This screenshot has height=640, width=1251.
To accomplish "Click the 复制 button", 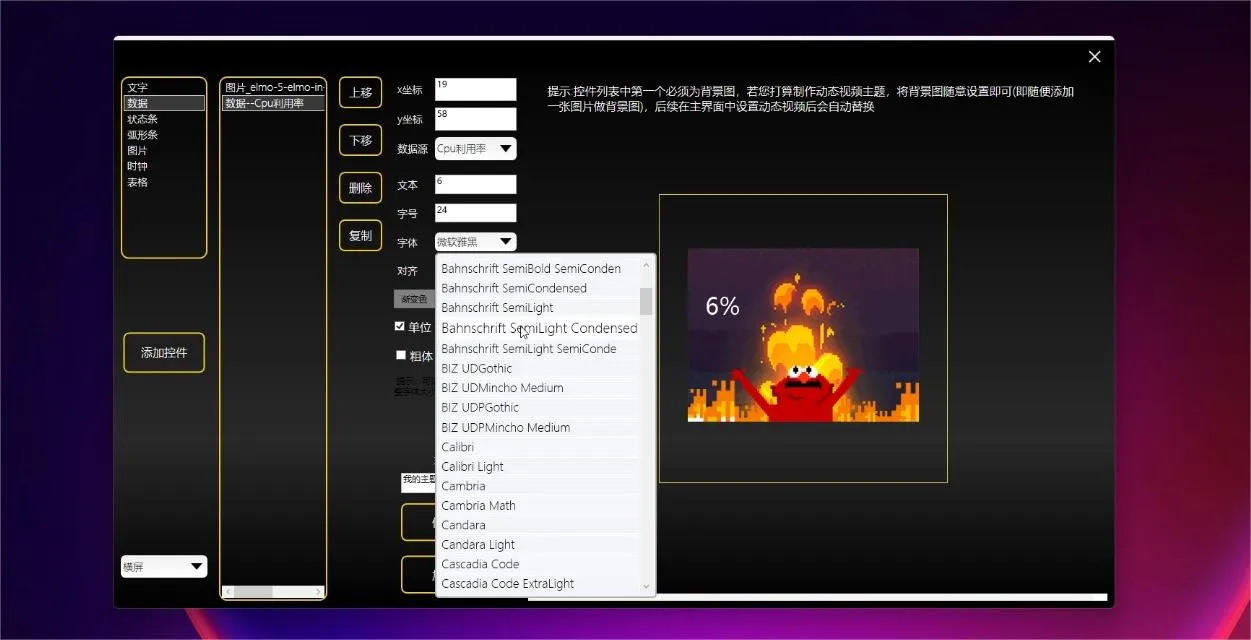I will coord(360,235).
